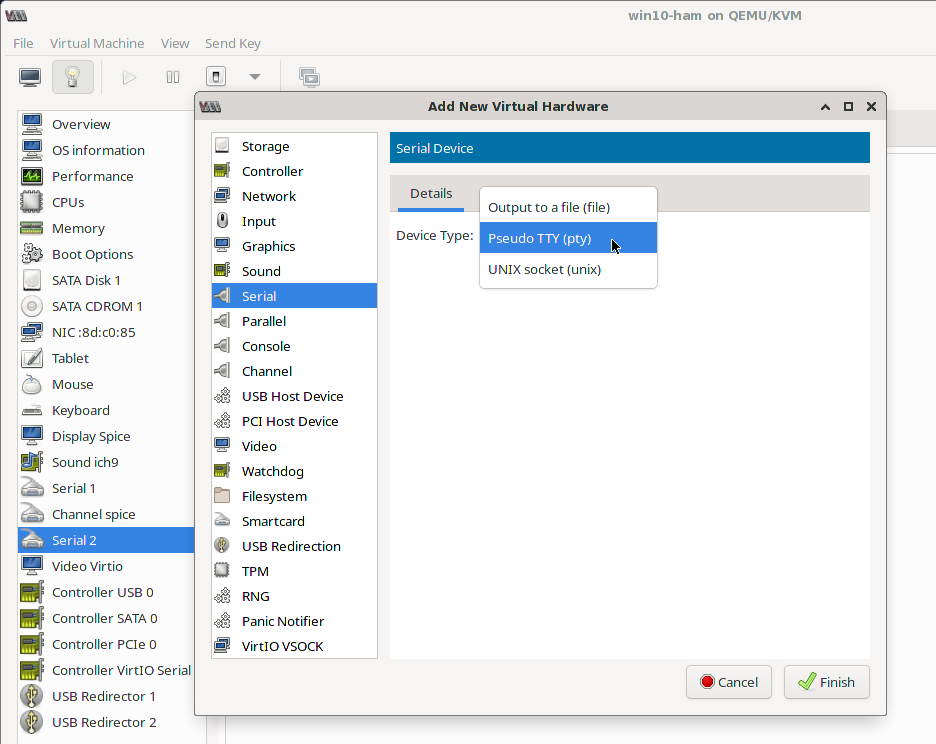This screenshot has width=936, height=744.
Task: Open the shutdown options dropdown arrow
Action: [x=254, y=76]
